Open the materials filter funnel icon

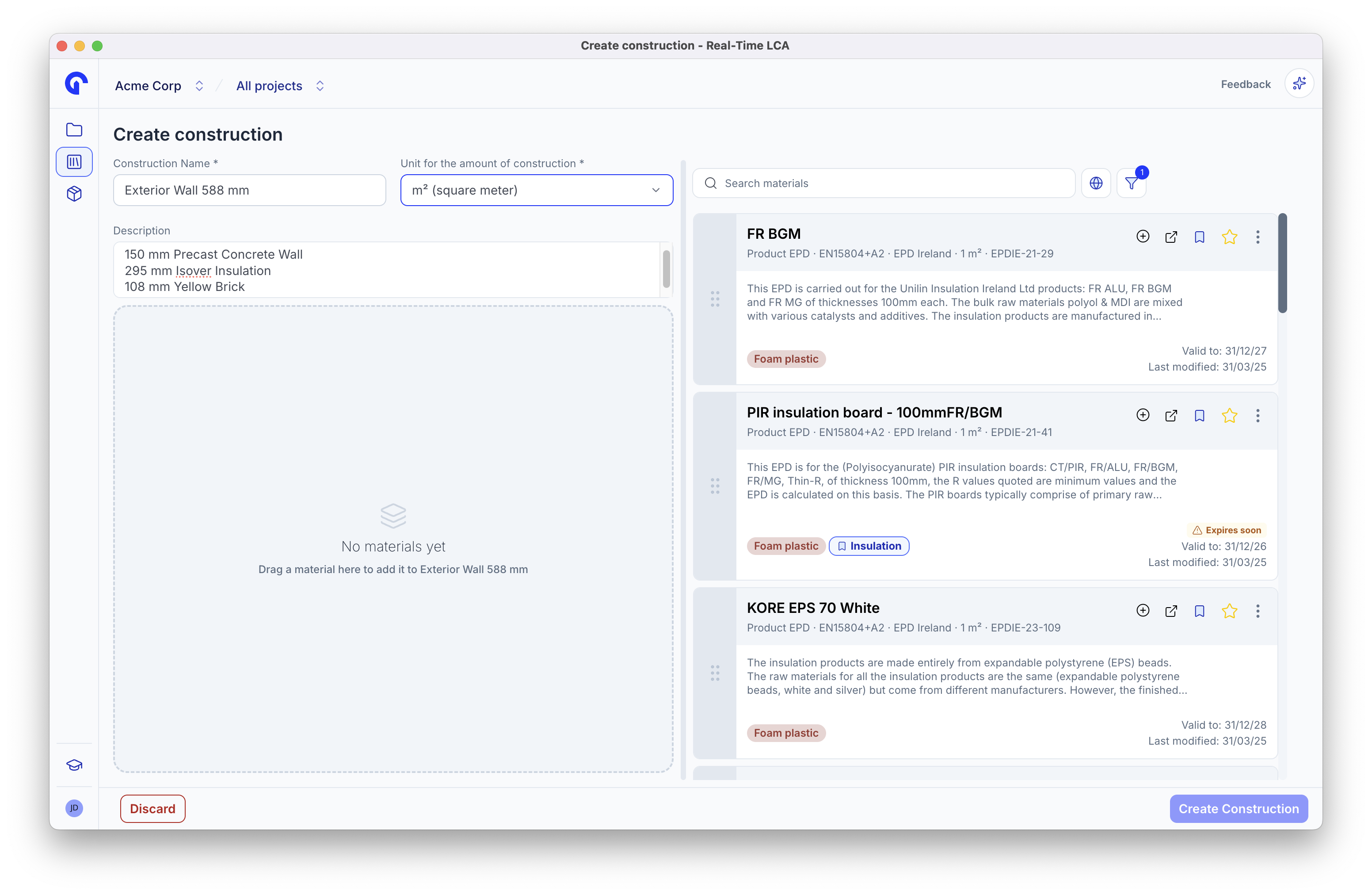point(1132,183)
